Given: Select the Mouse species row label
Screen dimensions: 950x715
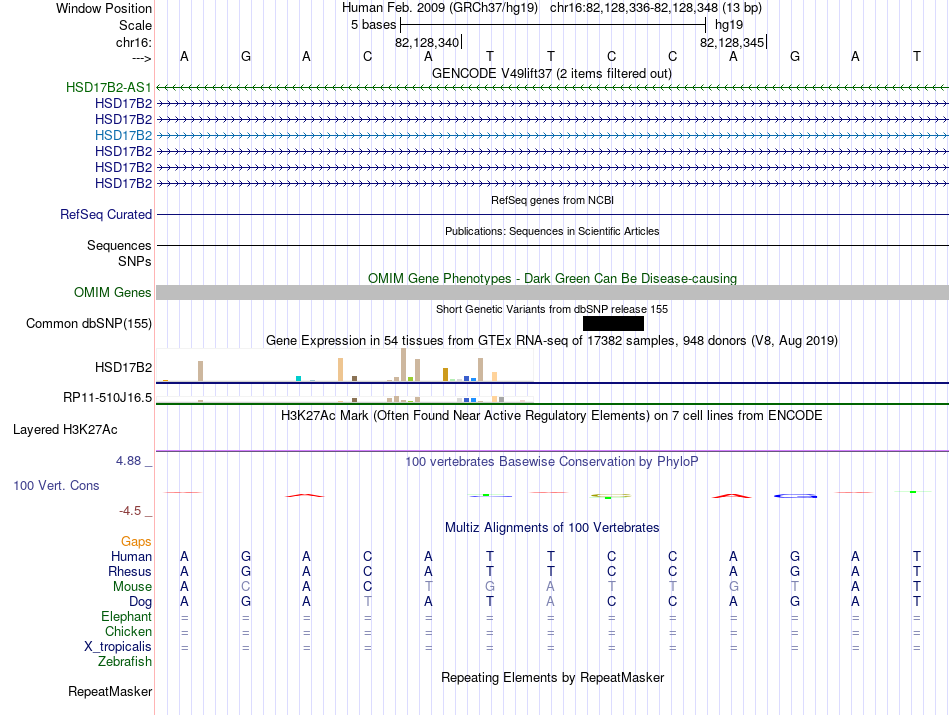Looking at the screenshot, I should click(132, 587).
